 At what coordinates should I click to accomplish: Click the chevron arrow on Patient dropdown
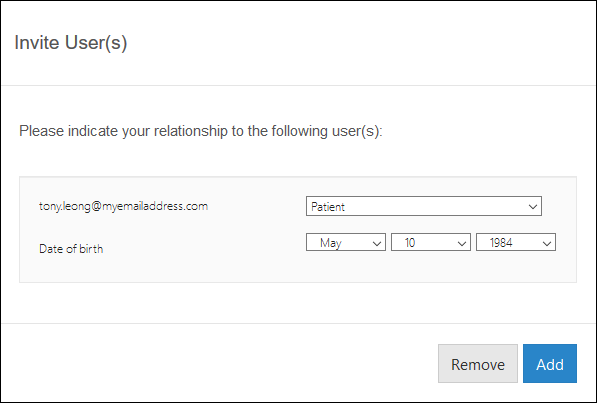[533, 207]
